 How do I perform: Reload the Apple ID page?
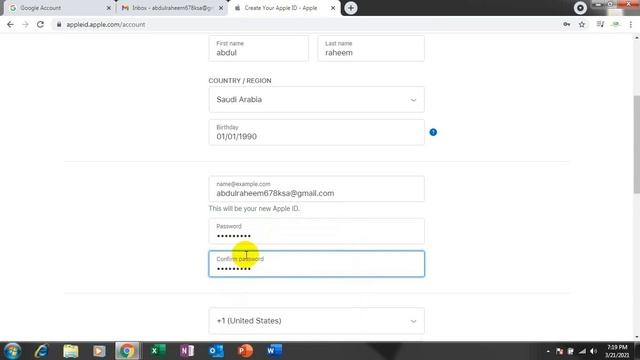tap(40, 24)
